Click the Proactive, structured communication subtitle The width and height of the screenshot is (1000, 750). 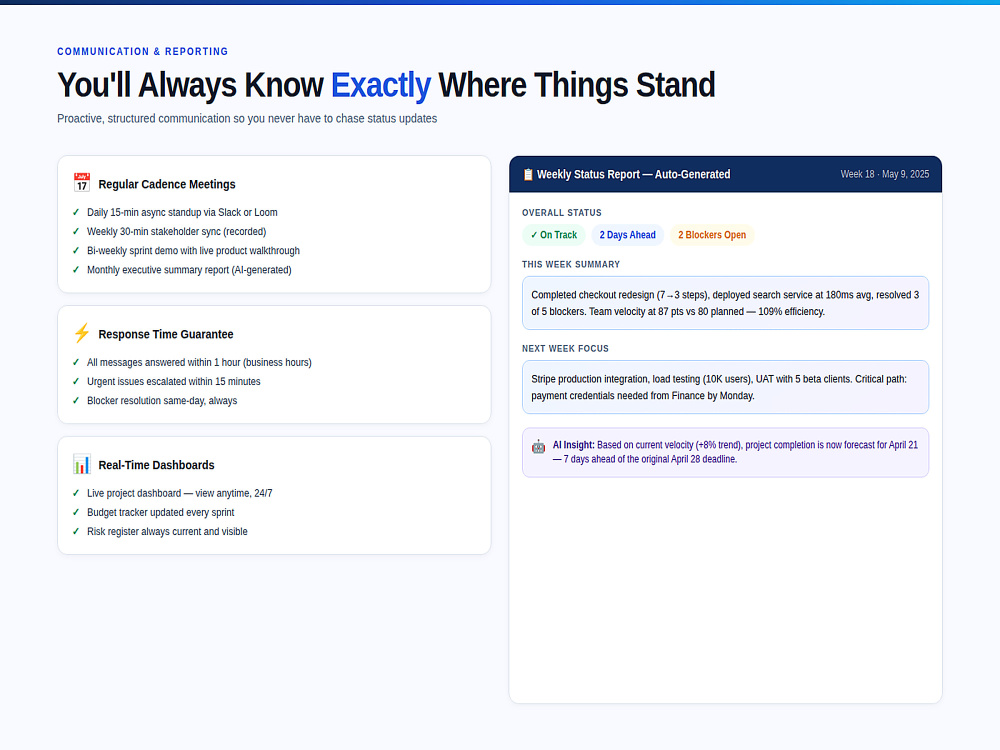(x=247, y=119)
